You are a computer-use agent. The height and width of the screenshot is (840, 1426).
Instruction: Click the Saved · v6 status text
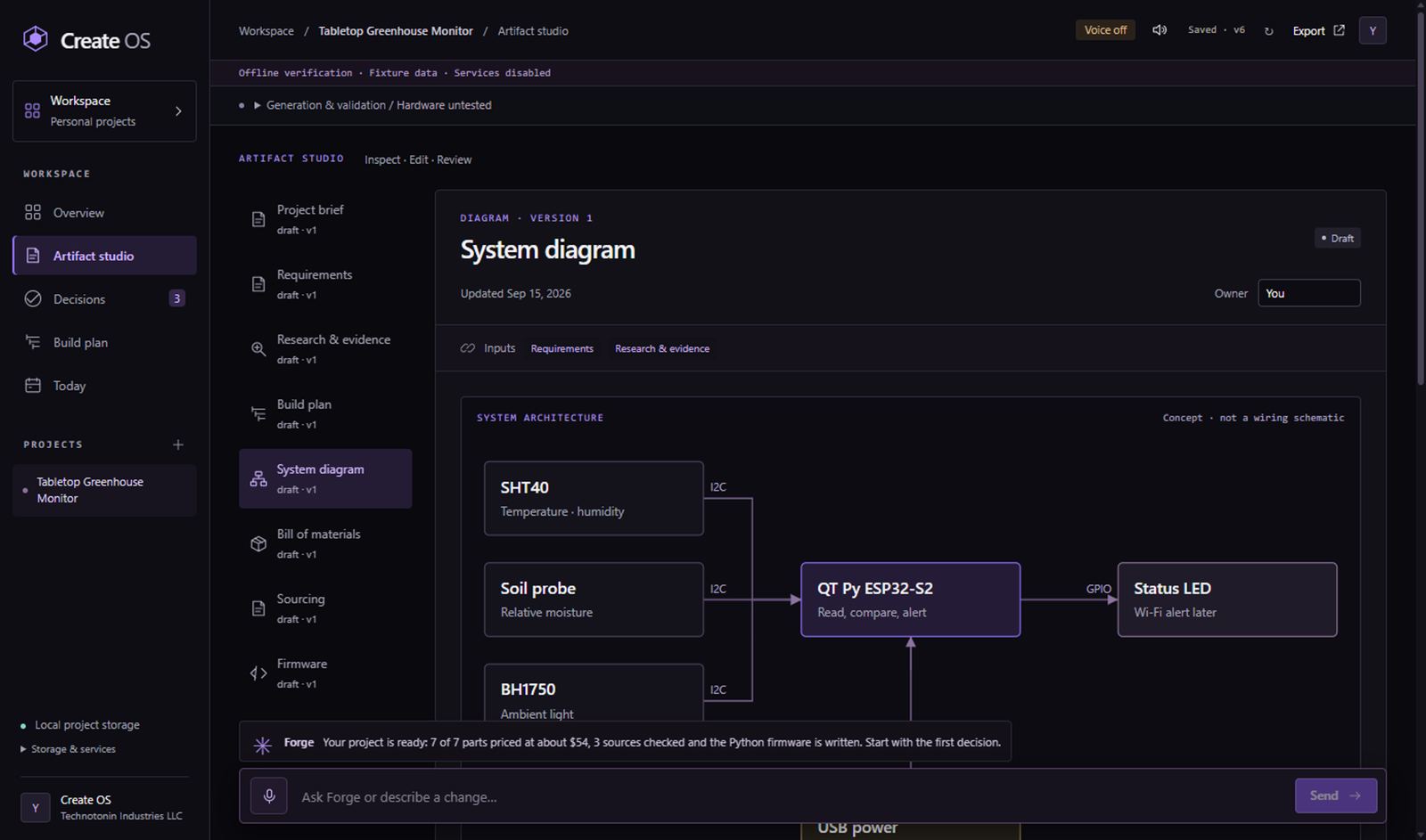(x=1216, y=30)
